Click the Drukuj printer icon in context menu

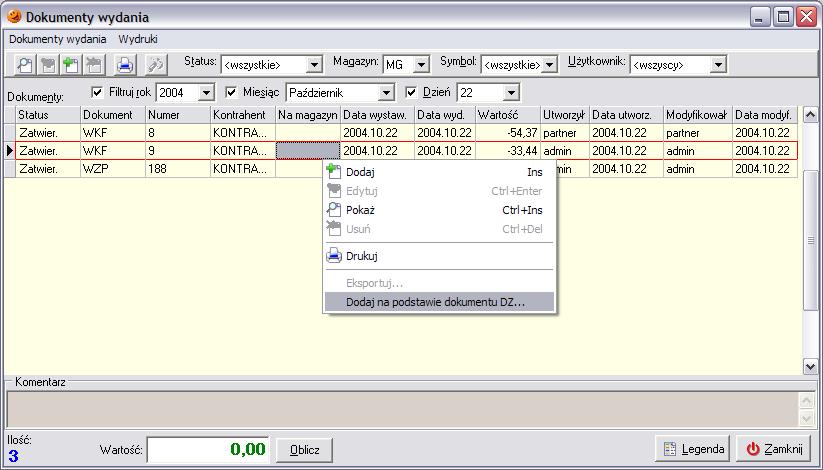[x=333, y=256]
